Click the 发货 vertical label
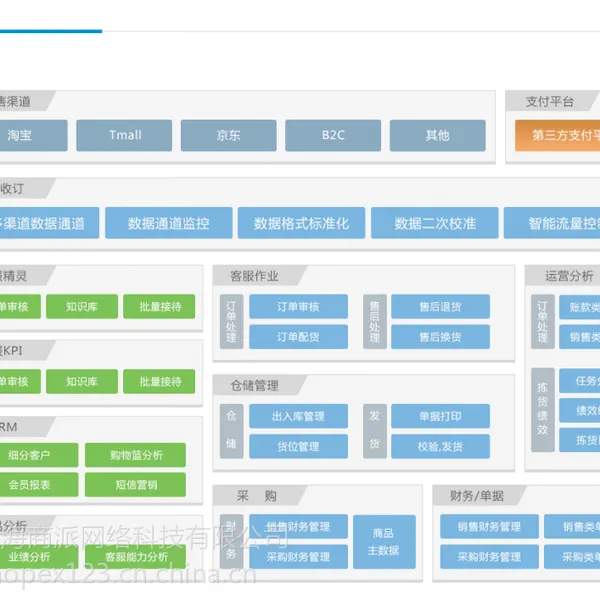Viewport: 600px width, 600px height. [x=375, y=431]
